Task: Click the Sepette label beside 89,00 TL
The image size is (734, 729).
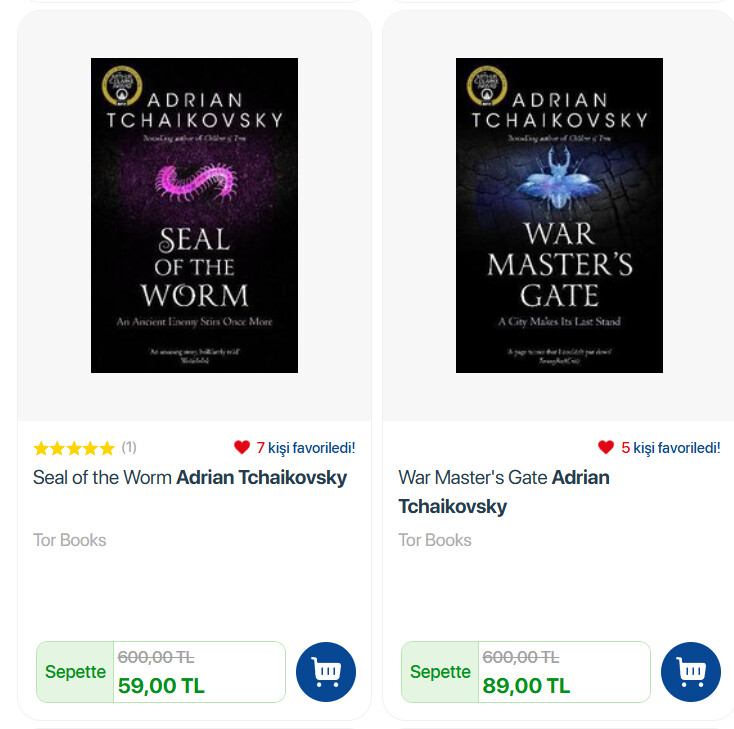Action: 440,672
